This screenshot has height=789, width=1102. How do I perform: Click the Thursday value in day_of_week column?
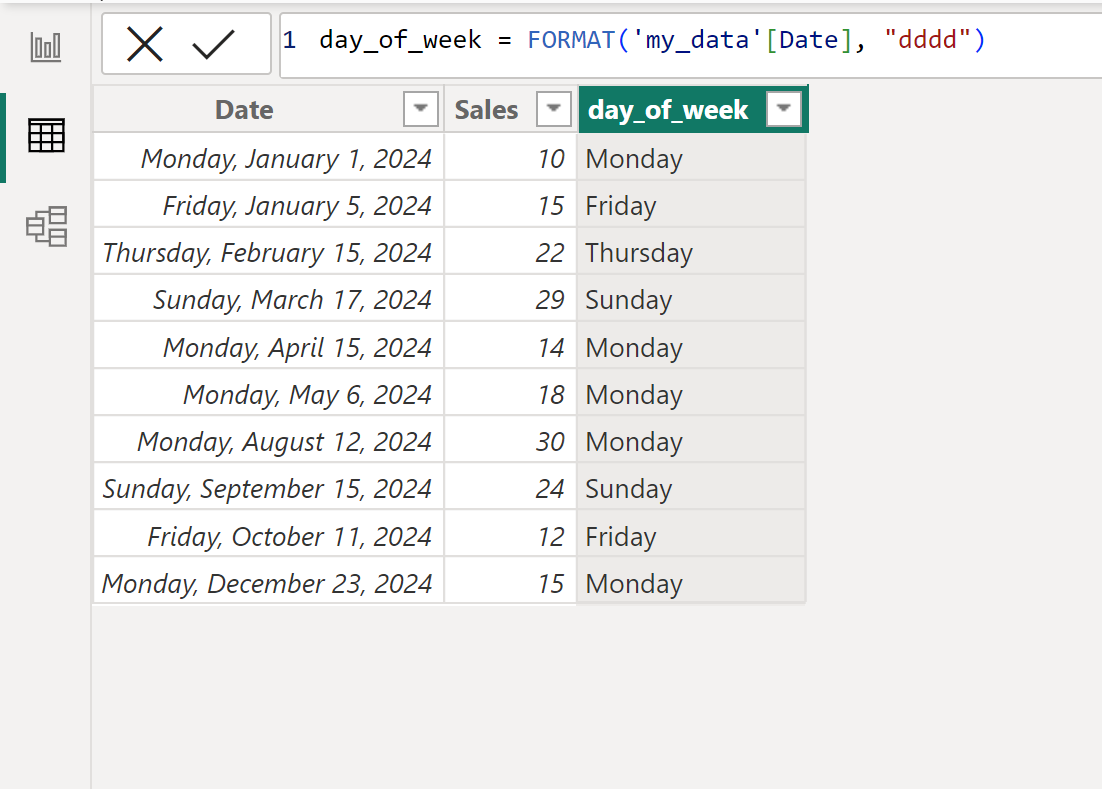[x=638, y=252]
